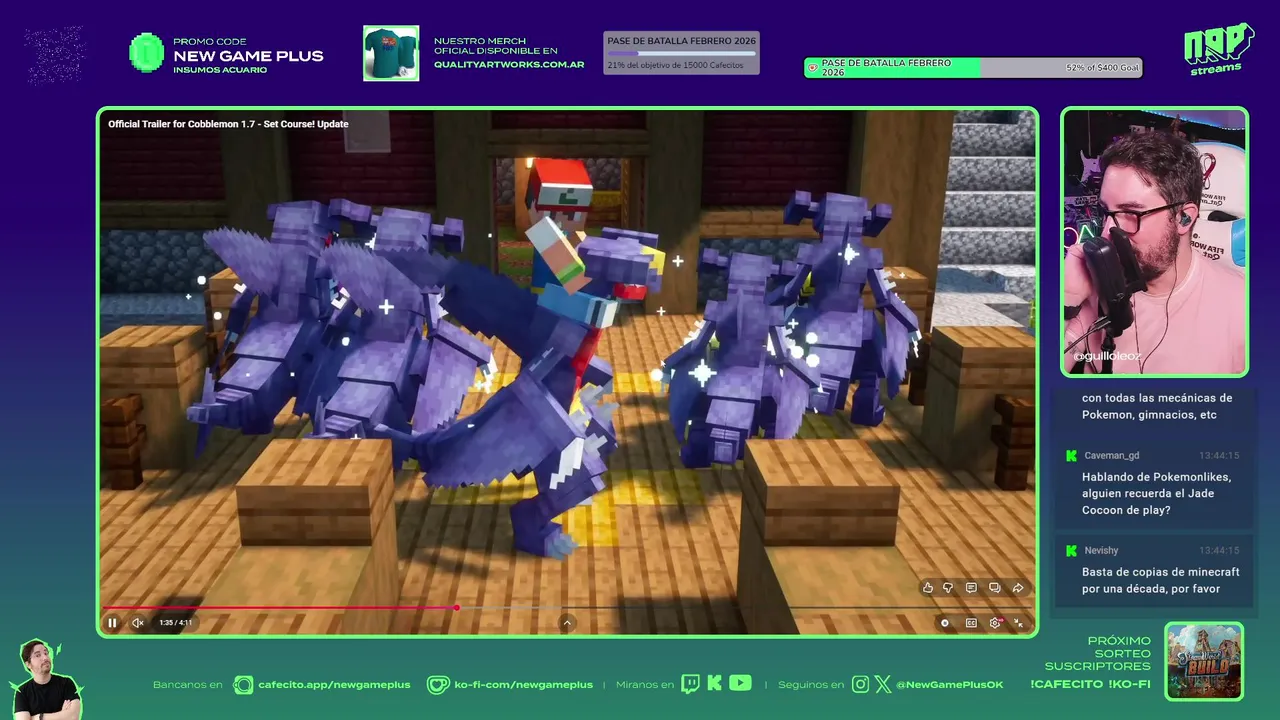Viewport: 1280px width, 720px height.
Task: Click the video title 'Official Trailer for Cobblemon 1.7'
Action: (x=228, y=124)
